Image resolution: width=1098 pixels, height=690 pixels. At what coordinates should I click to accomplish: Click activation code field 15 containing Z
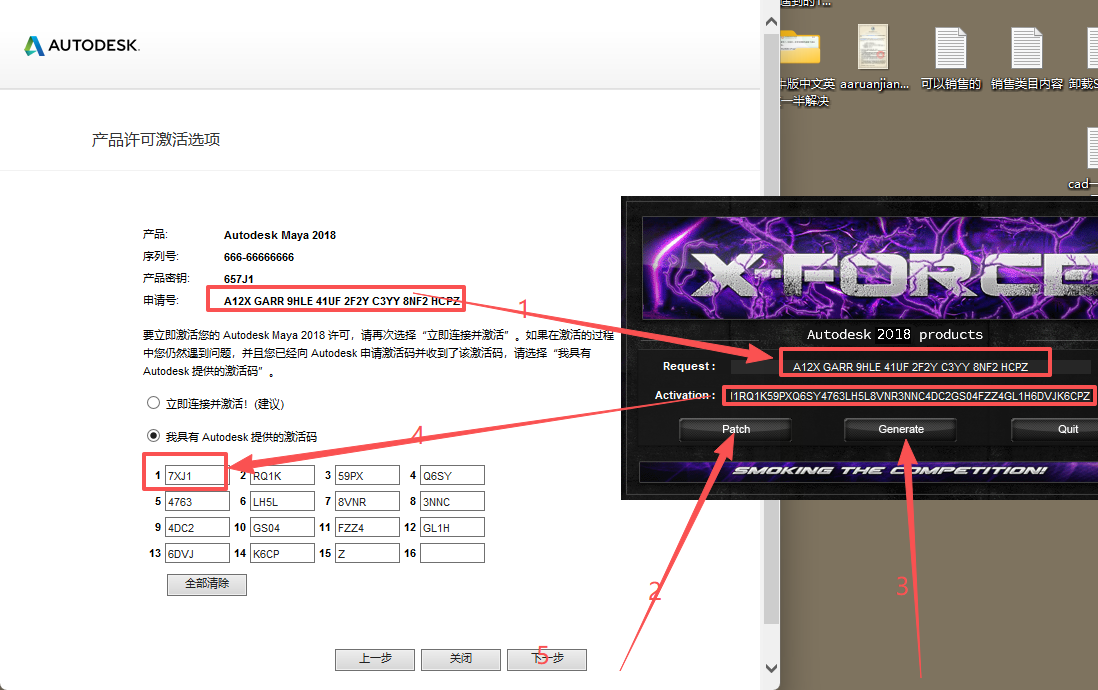click(x=367, y=553)
